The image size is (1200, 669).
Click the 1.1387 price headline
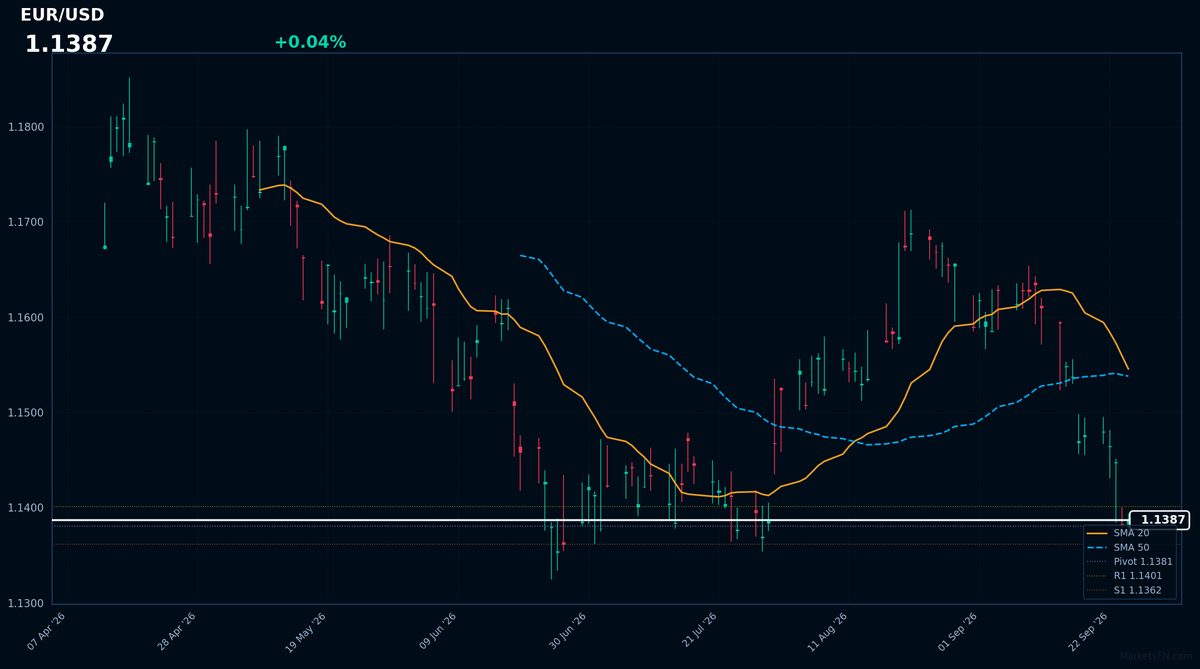[69, 44]
